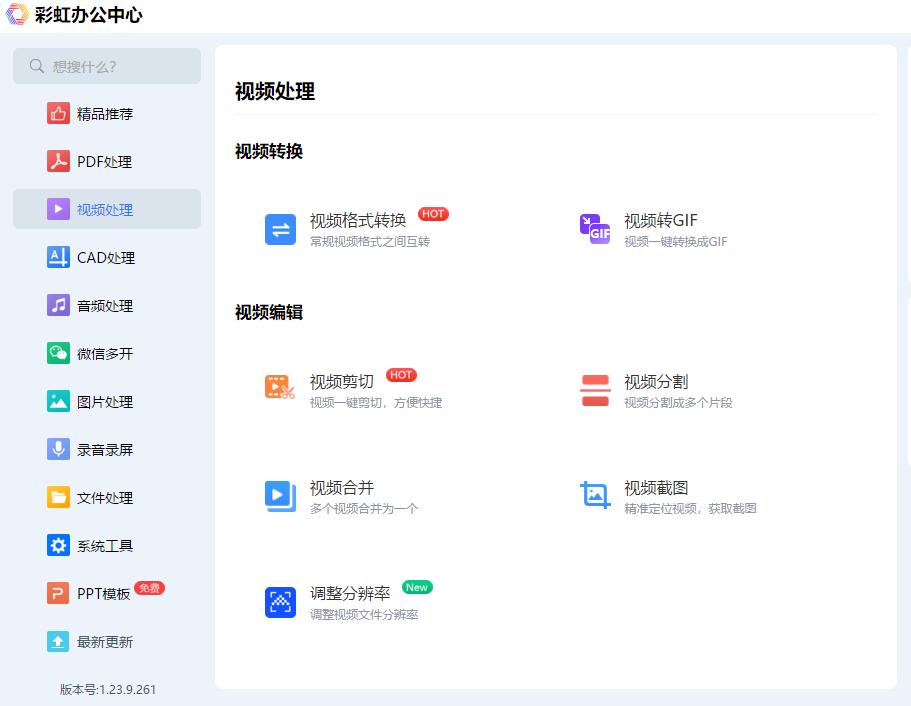
Task: Click the 录音录屏 microphone icon in sidebar
Action: 59,449
